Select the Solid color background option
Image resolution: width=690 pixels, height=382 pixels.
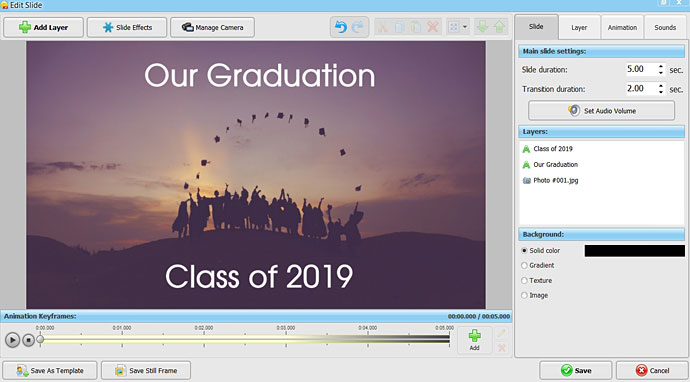(524, 250)
